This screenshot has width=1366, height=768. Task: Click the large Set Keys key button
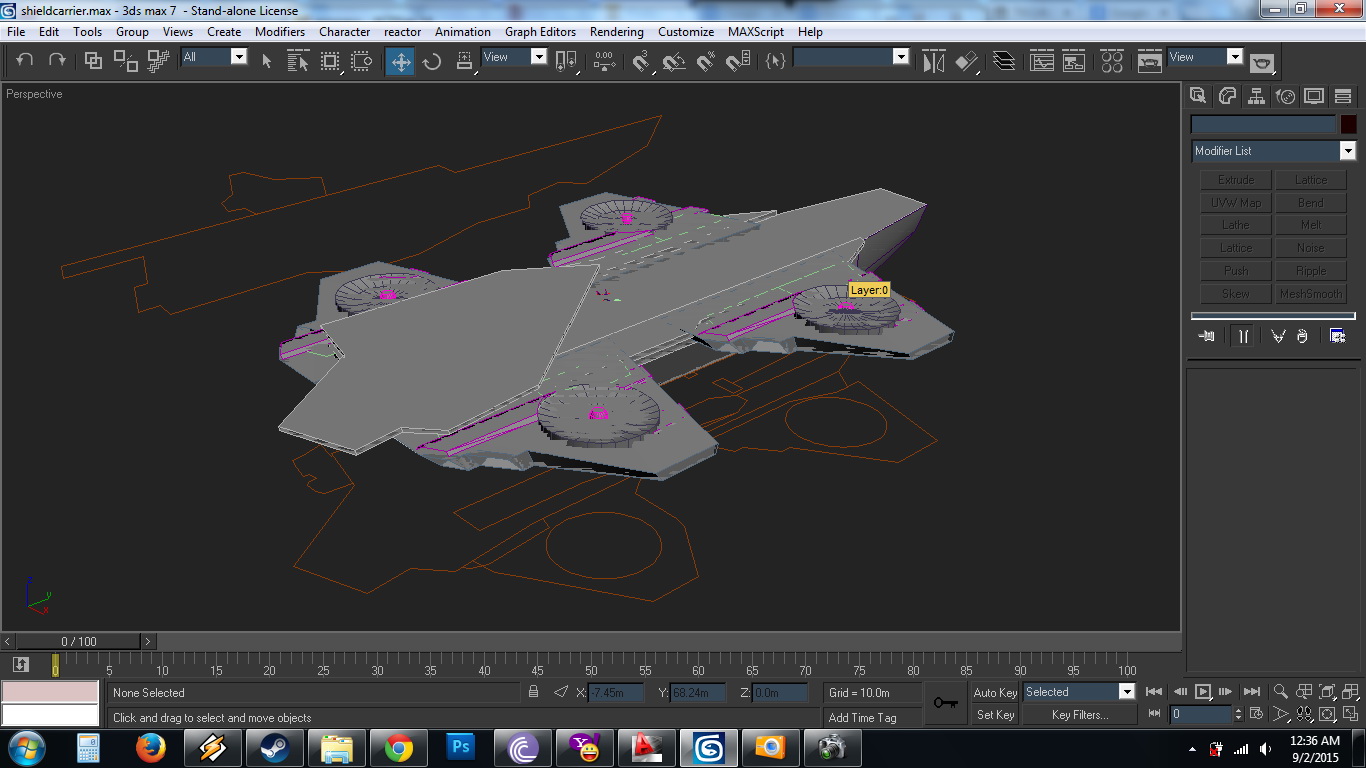pos(946,703)
